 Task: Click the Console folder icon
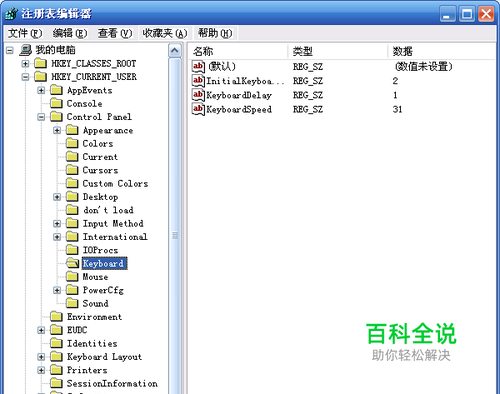click(x=56, y=103)
